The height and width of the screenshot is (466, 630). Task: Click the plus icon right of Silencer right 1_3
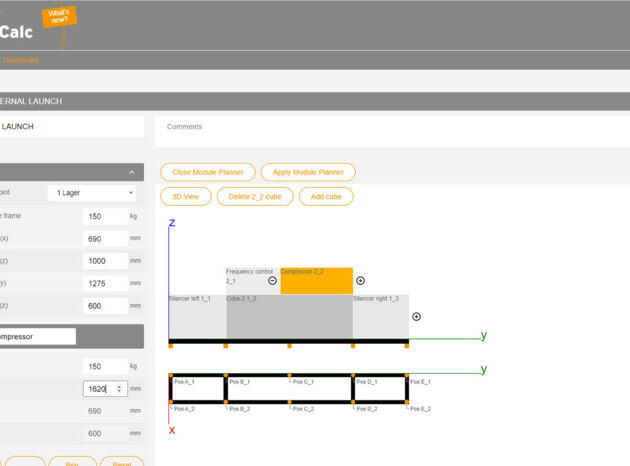point(416,317)
